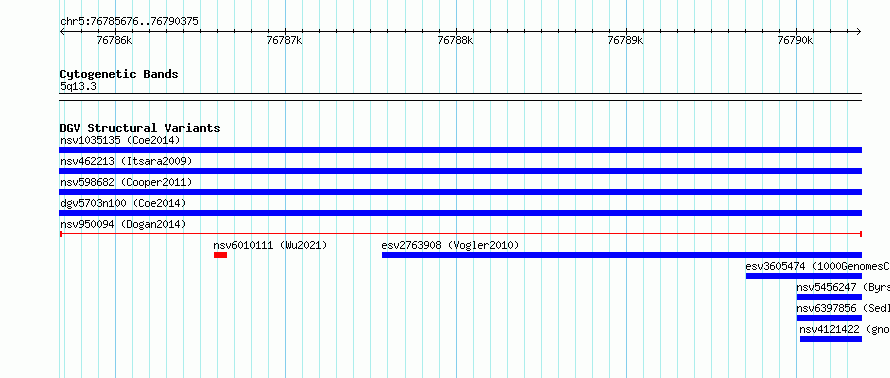Image resolution: width=890 pixels, height=378 pixels.
Task: Click the chr5:76785676..76790375 coordinates label
Action: (129, 22)
